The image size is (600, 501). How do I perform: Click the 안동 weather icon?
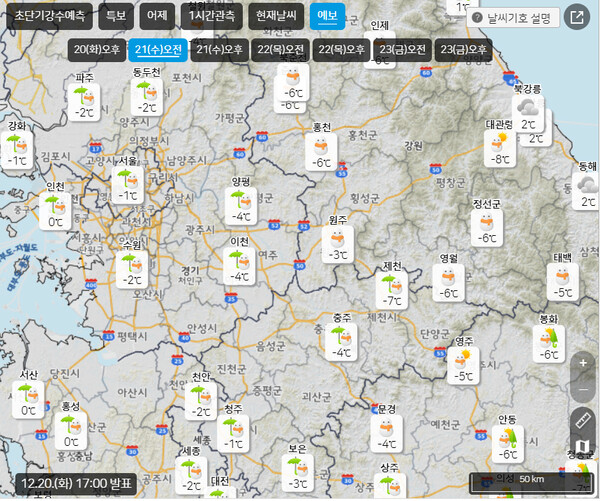pos(508,444)
